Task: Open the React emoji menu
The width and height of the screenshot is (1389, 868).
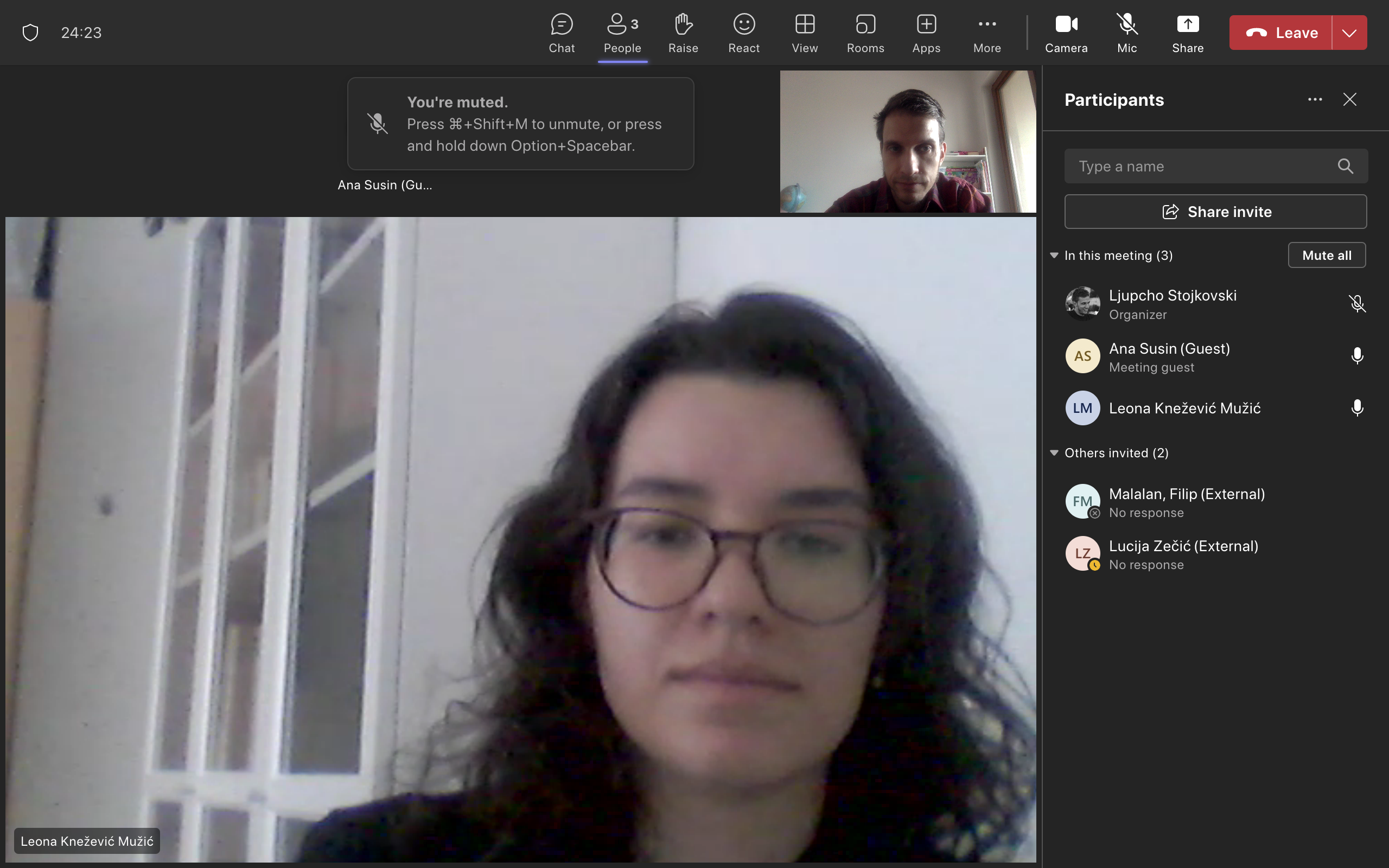Action: click(x=744, y=33)
